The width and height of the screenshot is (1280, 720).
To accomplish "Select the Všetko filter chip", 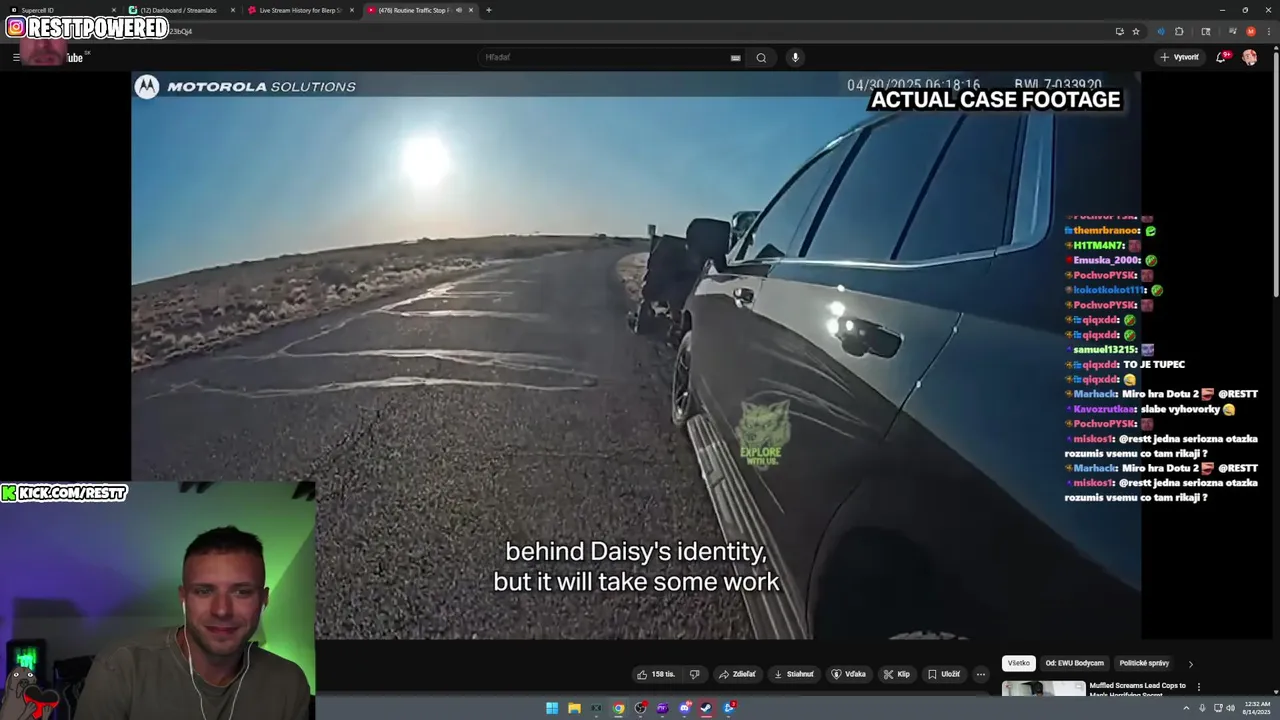I will pos(1018,663).
